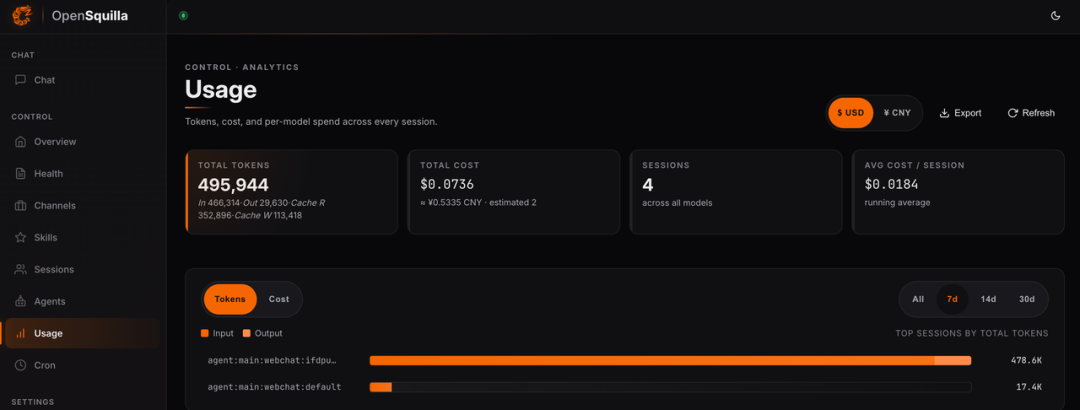This screenshot has width=1080, height=410.
Task: Click the 'running average' caption
Action: click(897, 203)
